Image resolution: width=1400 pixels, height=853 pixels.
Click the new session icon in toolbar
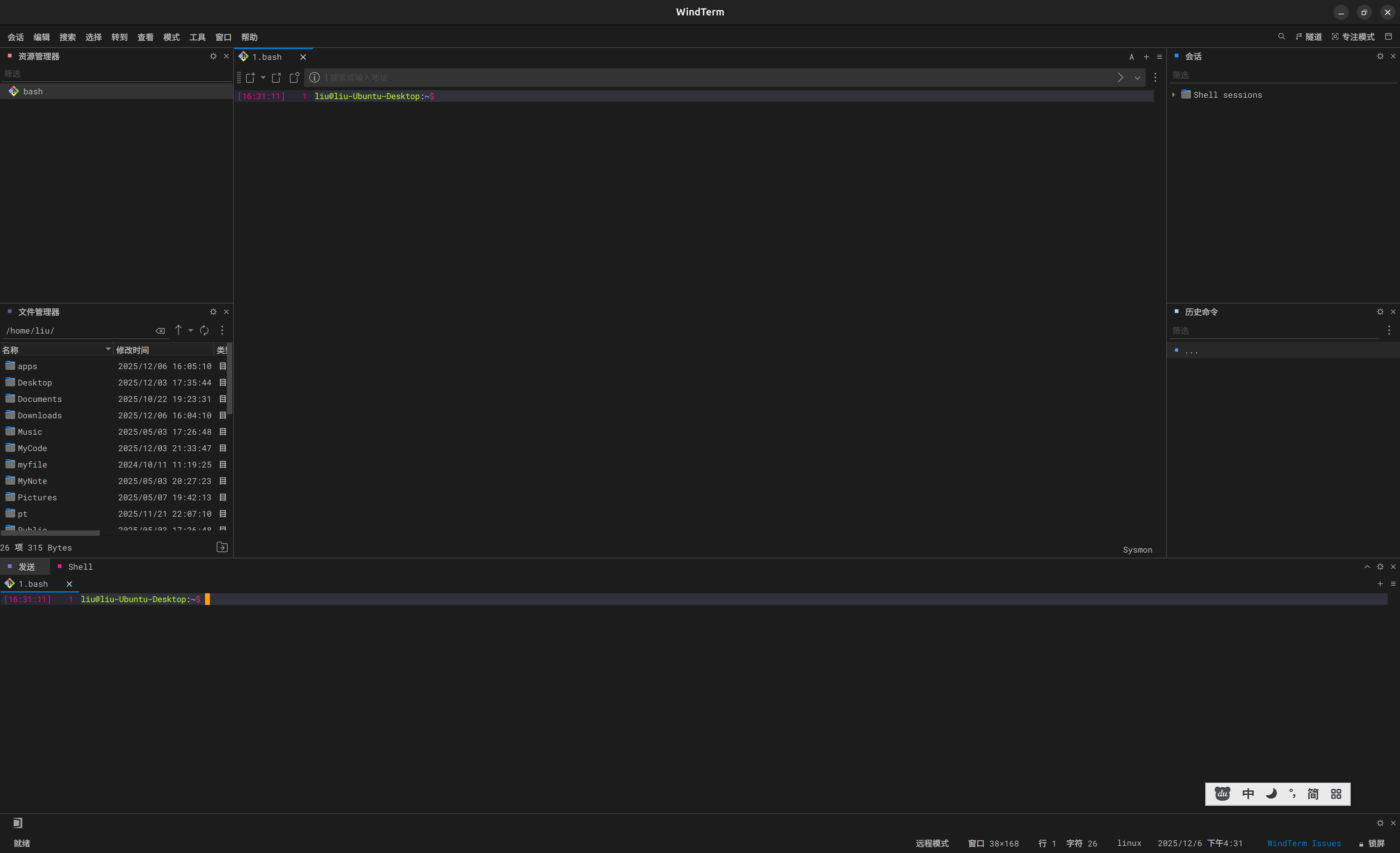pos(250,77)
